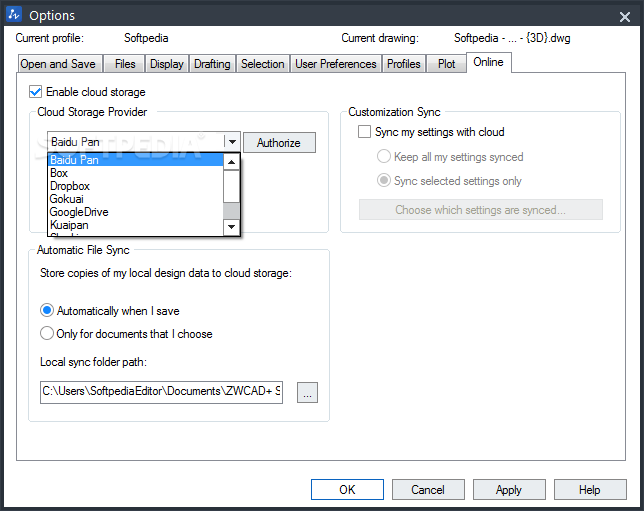Uncheck Enable cloud storage
Image resolution: width=644 pixels, height=511 pixels.
(36, 92)
